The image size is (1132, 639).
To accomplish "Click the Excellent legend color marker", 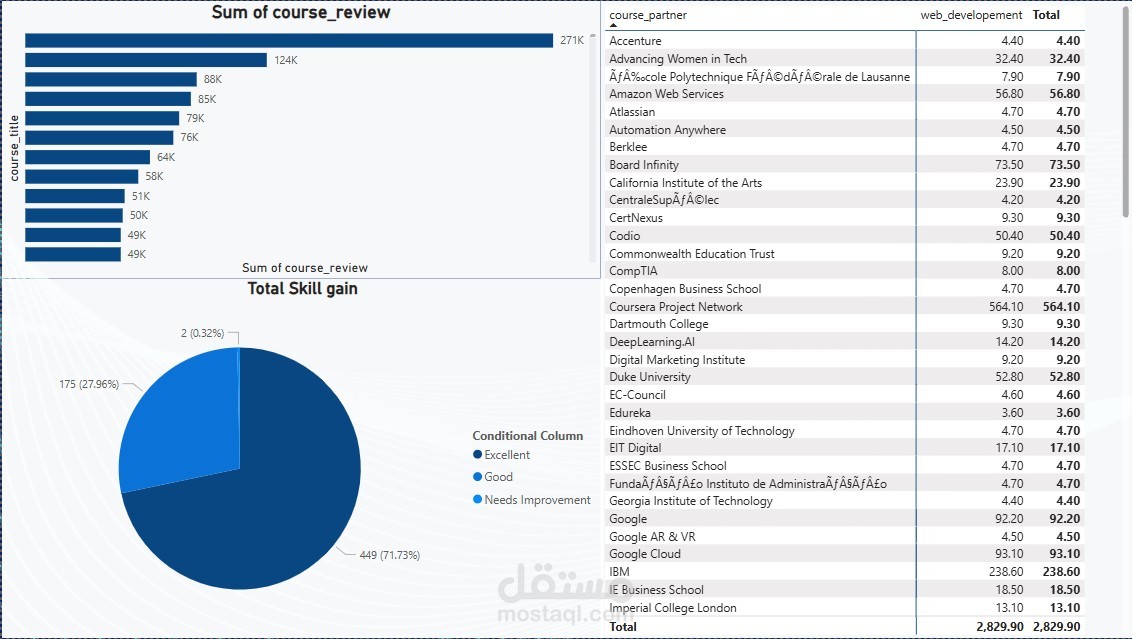I will click(477, 454).
